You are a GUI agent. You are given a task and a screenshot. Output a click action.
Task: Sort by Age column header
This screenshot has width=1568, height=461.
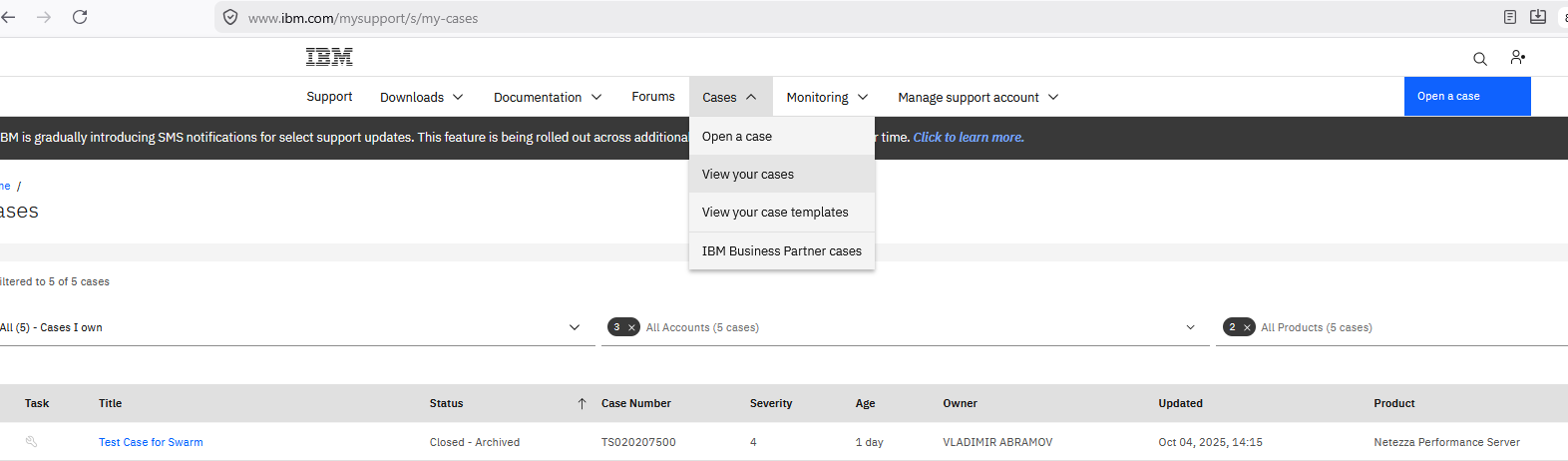tap(865, 403)
